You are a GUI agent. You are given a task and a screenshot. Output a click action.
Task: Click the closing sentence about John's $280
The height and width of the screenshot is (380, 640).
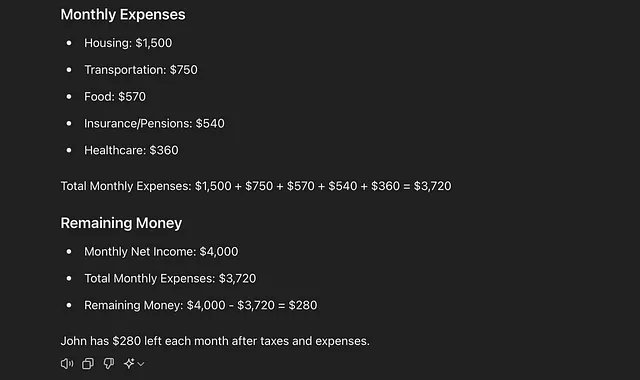tap(215, 341)
